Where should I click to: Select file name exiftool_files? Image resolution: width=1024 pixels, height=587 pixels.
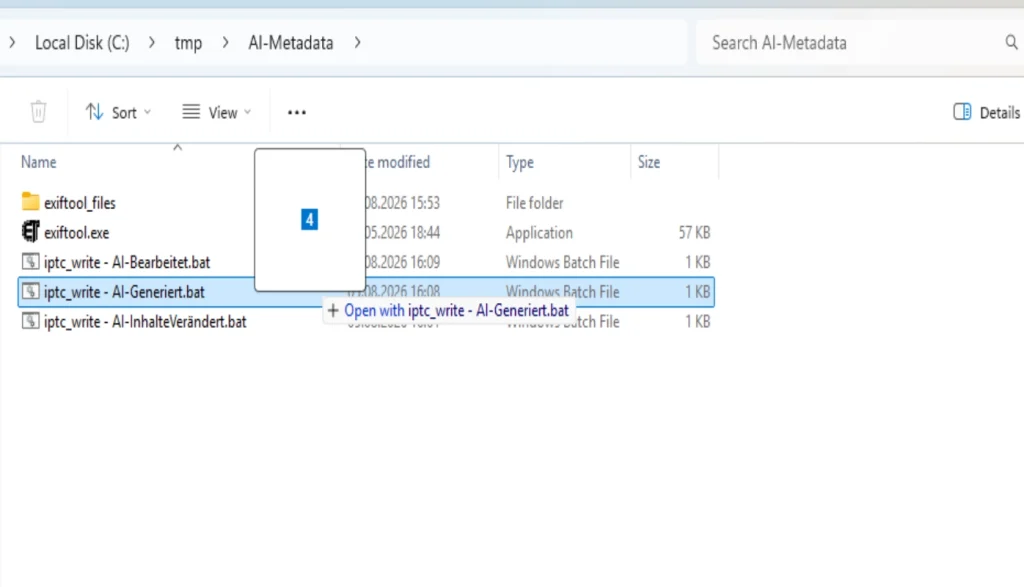click(x=80, y=203)
